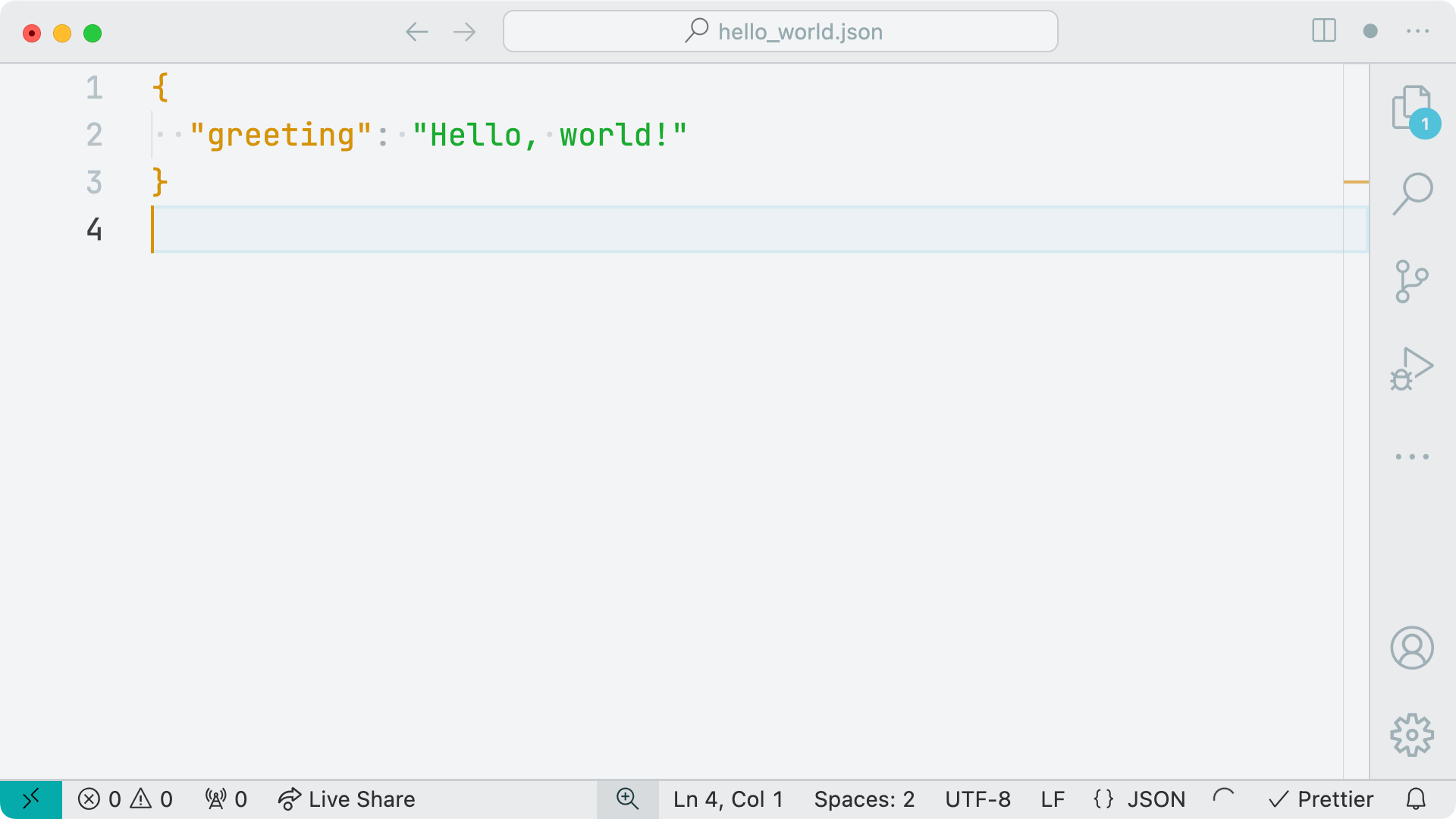
Task: Click the zoom magnifier status icon
Action: [x=627, y=799]
